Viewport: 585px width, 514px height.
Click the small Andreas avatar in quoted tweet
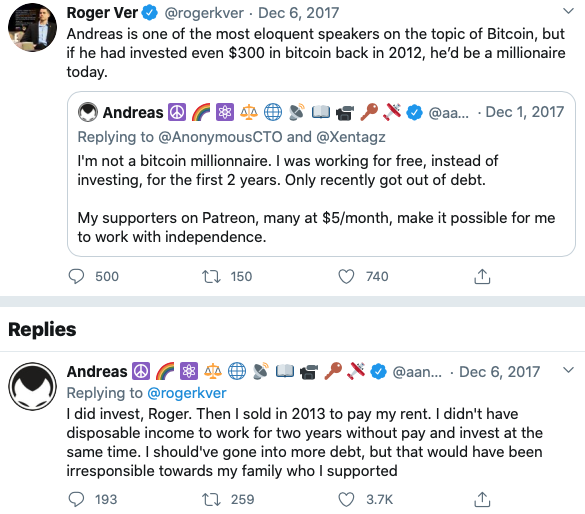pyautogui.click(x=88, y=112)
